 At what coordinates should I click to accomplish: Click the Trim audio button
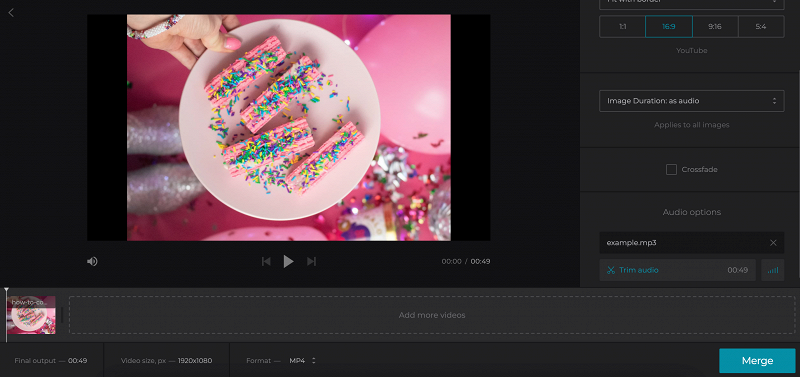(x=677, y=270)
